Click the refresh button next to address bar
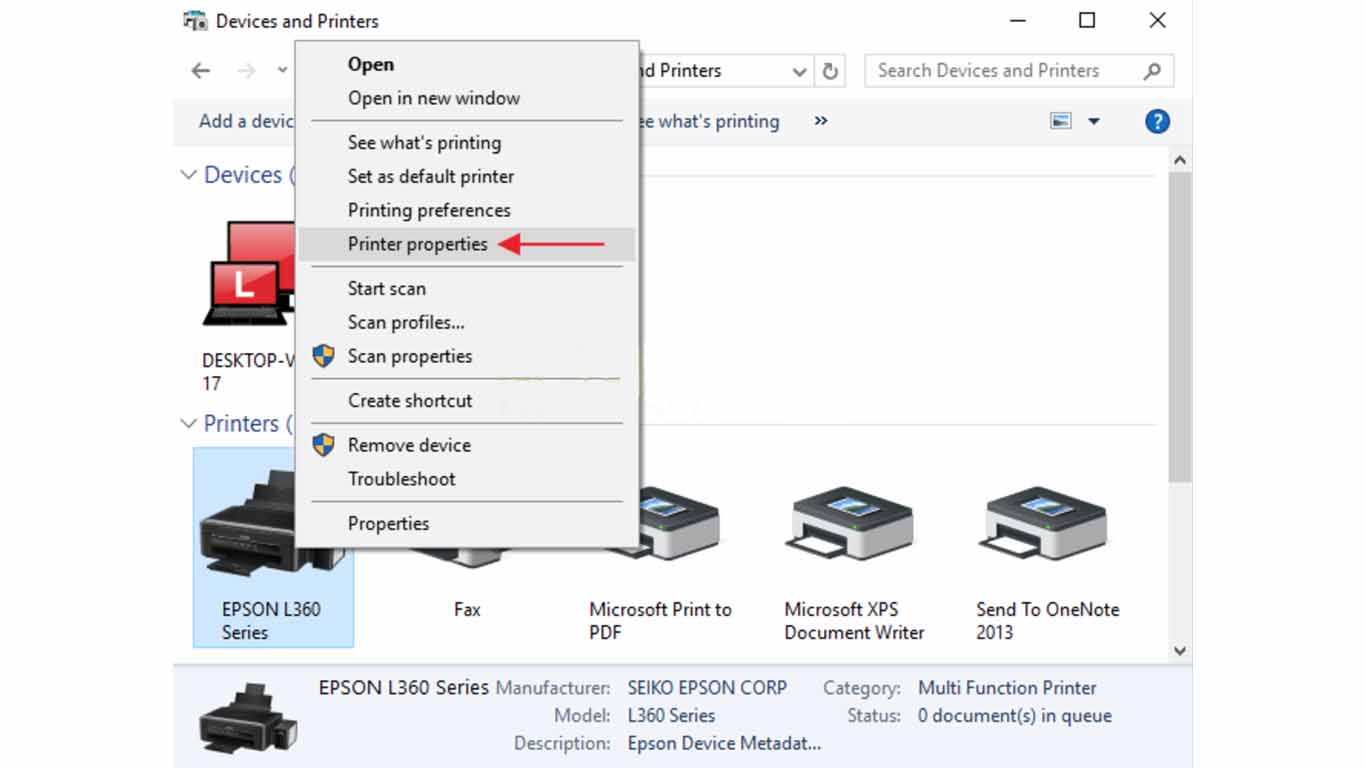Viewport: 1366px width, 768px height. tap(830, 71)
